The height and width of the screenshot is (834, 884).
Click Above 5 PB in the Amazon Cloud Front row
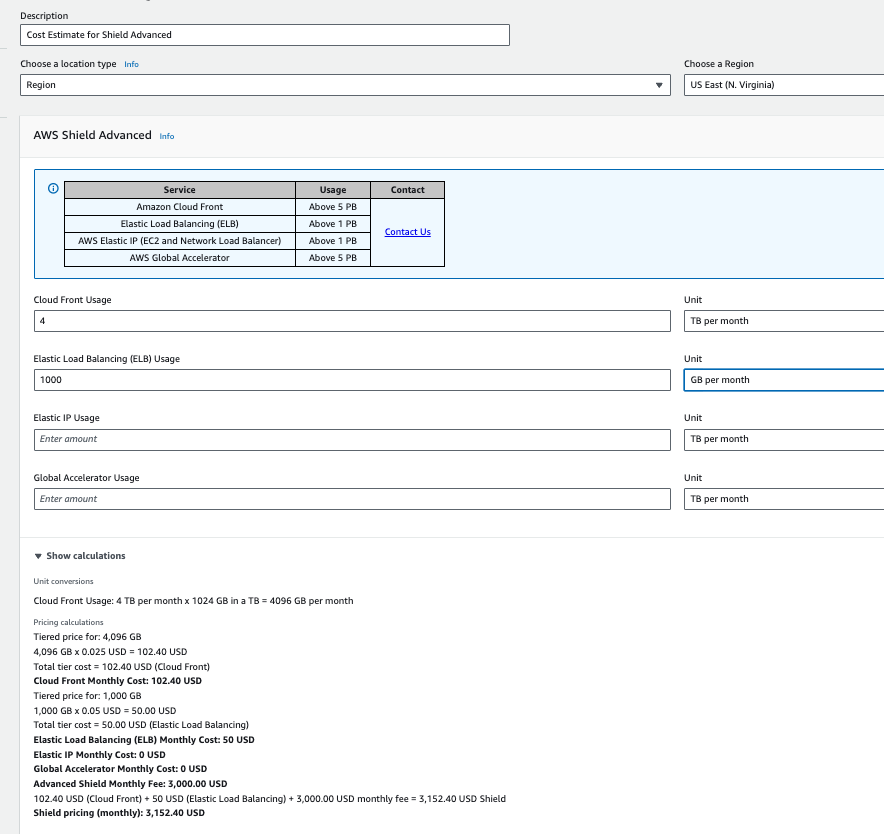(333, 207)
